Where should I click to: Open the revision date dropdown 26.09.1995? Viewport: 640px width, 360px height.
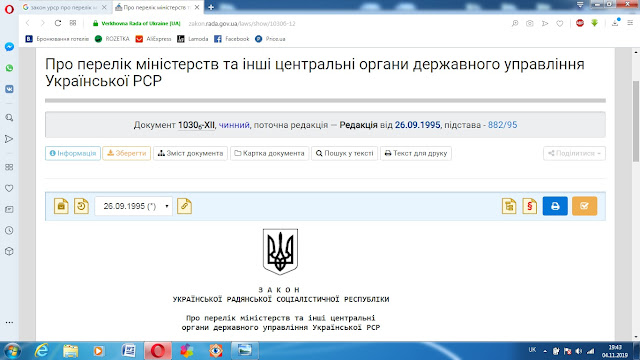tap(133, 206)
